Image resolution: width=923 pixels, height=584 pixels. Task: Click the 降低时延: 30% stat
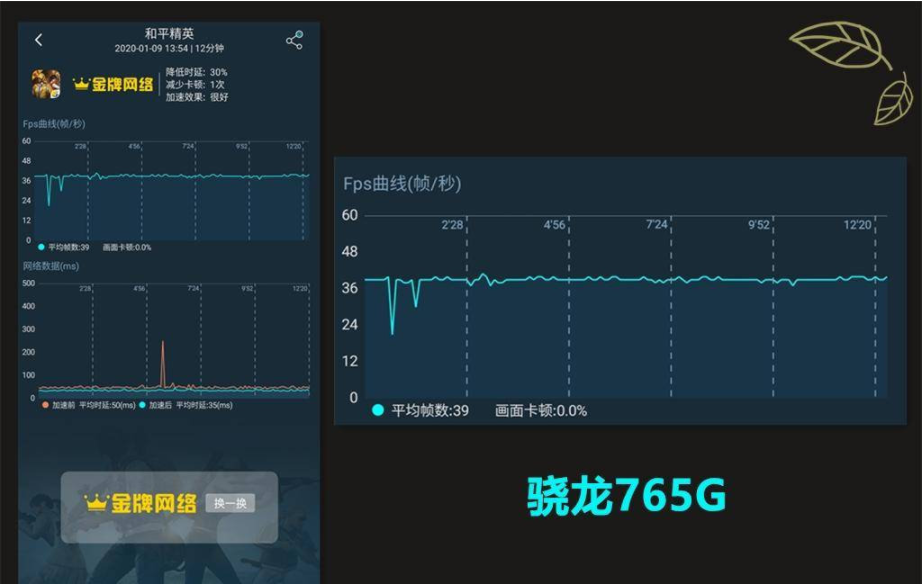point(197,72)
